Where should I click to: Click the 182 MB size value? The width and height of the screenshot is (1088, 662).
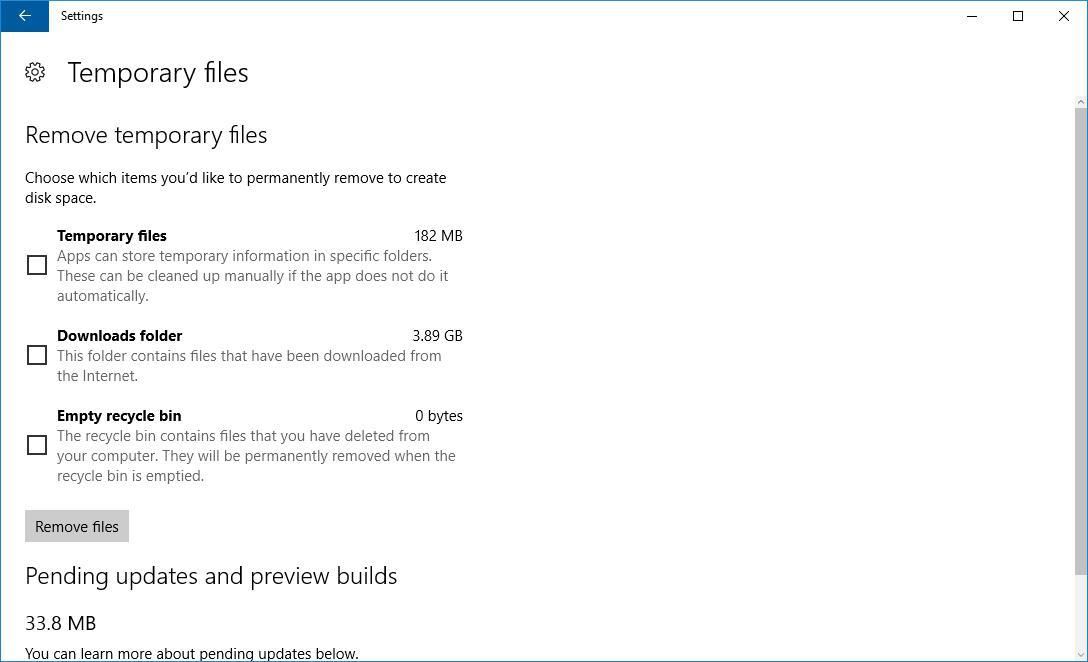click(438, 236)
